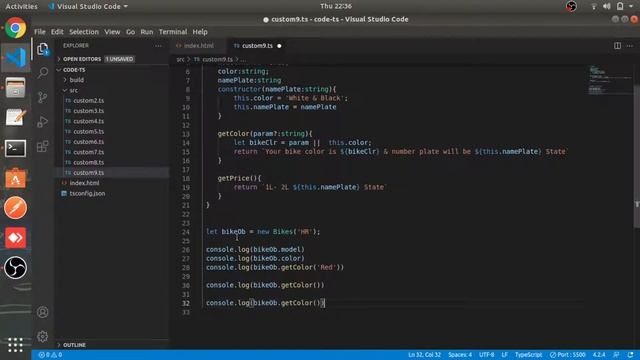Click the volume icon in top bar

[607, 6]
